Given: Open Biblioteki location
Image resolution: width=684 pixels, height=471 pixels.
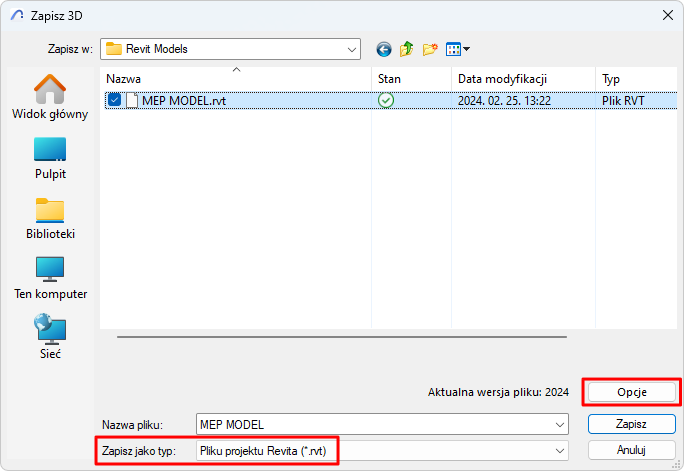Looking at the screenshot, I should (x=50, y=218).
